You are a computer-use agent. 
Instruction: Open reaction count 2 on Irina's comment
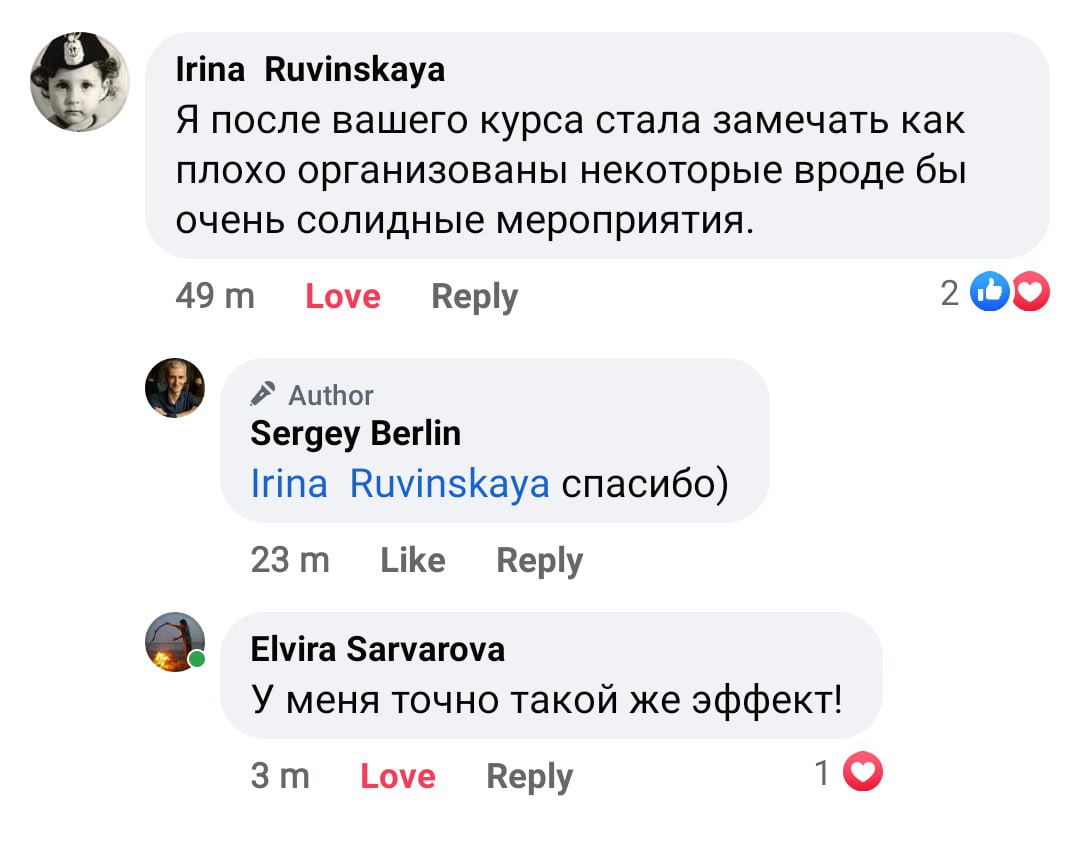click(x=949, y=293)
